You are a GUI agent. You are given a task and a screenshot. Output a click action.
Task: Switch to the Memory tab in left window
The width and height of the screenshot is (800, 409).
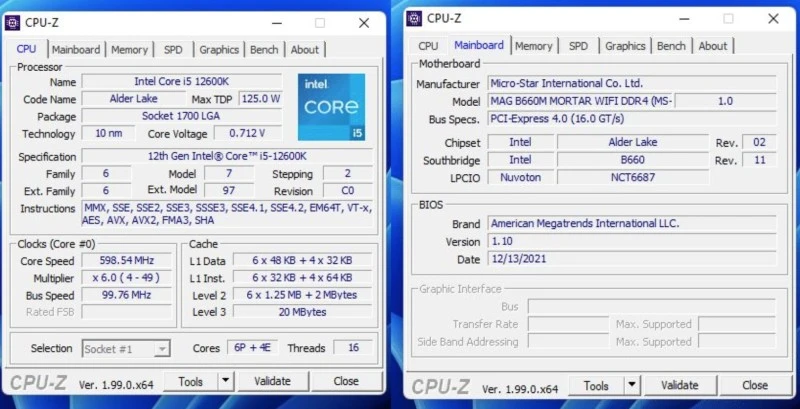click(129, 49)
